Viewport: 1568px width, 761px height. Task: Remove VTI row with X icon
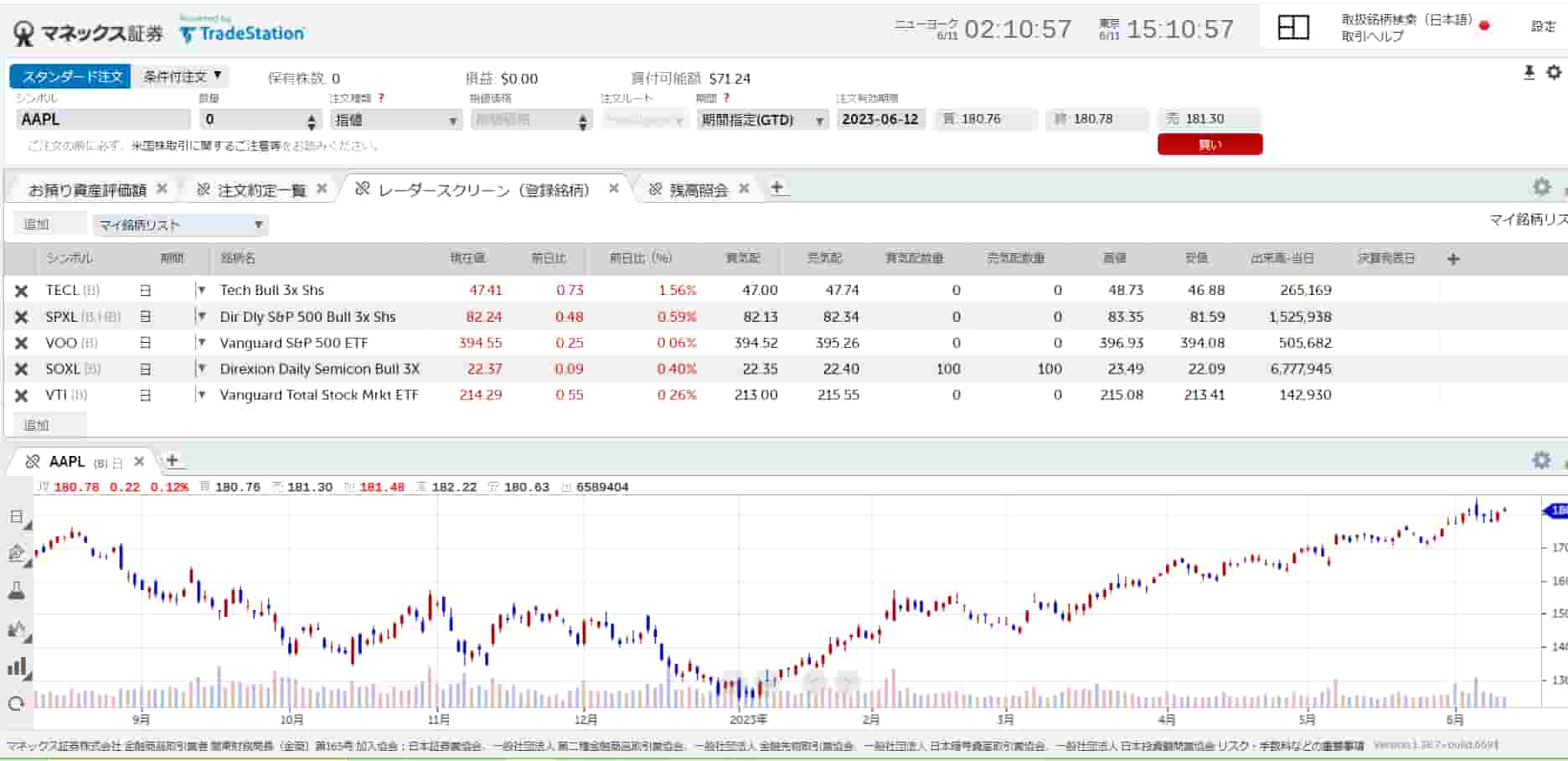point(22,395)
